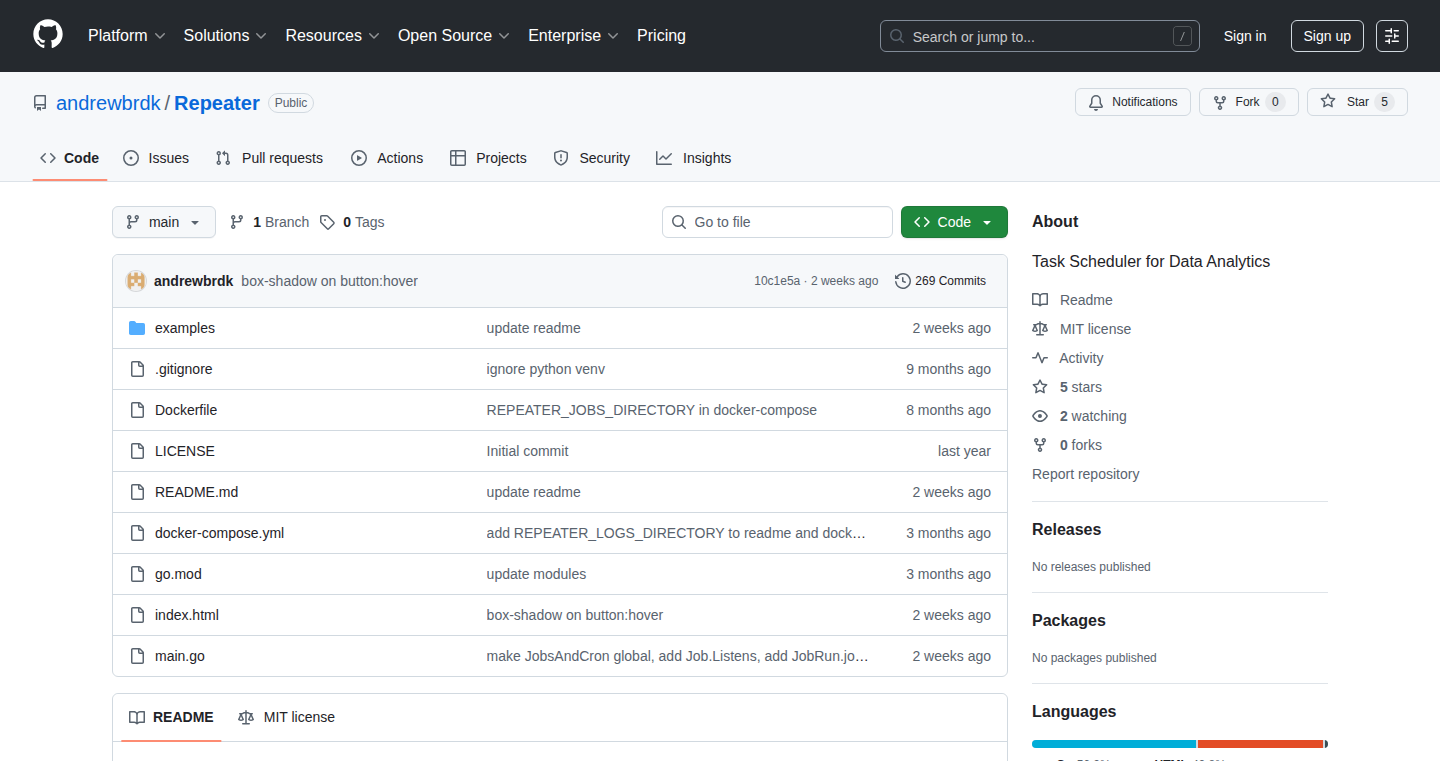1440x761 pixels.
Task: View the 5 stars link
Action: [1081, 387]
